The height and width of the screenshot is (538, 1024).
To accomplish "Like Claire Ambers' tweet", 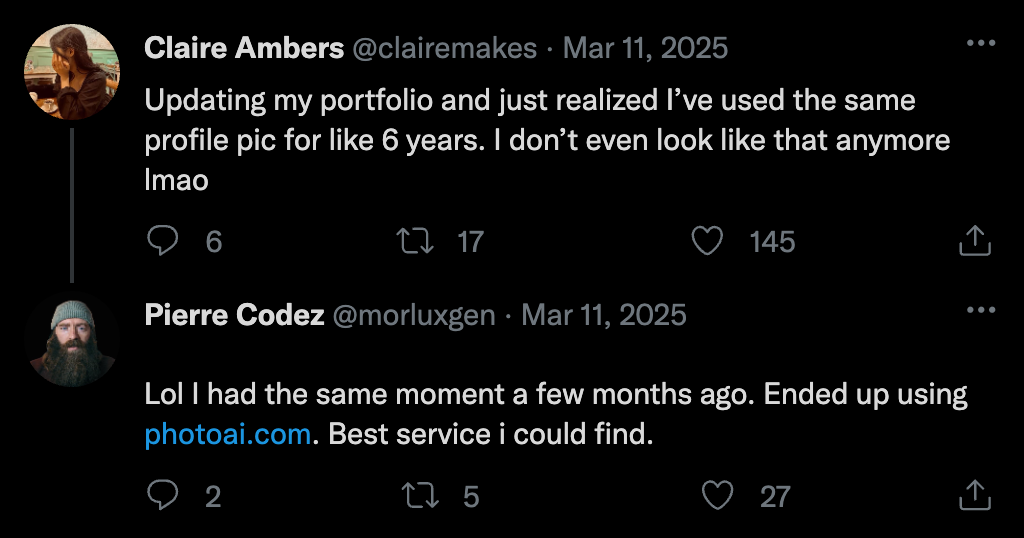I will [707, 241].
